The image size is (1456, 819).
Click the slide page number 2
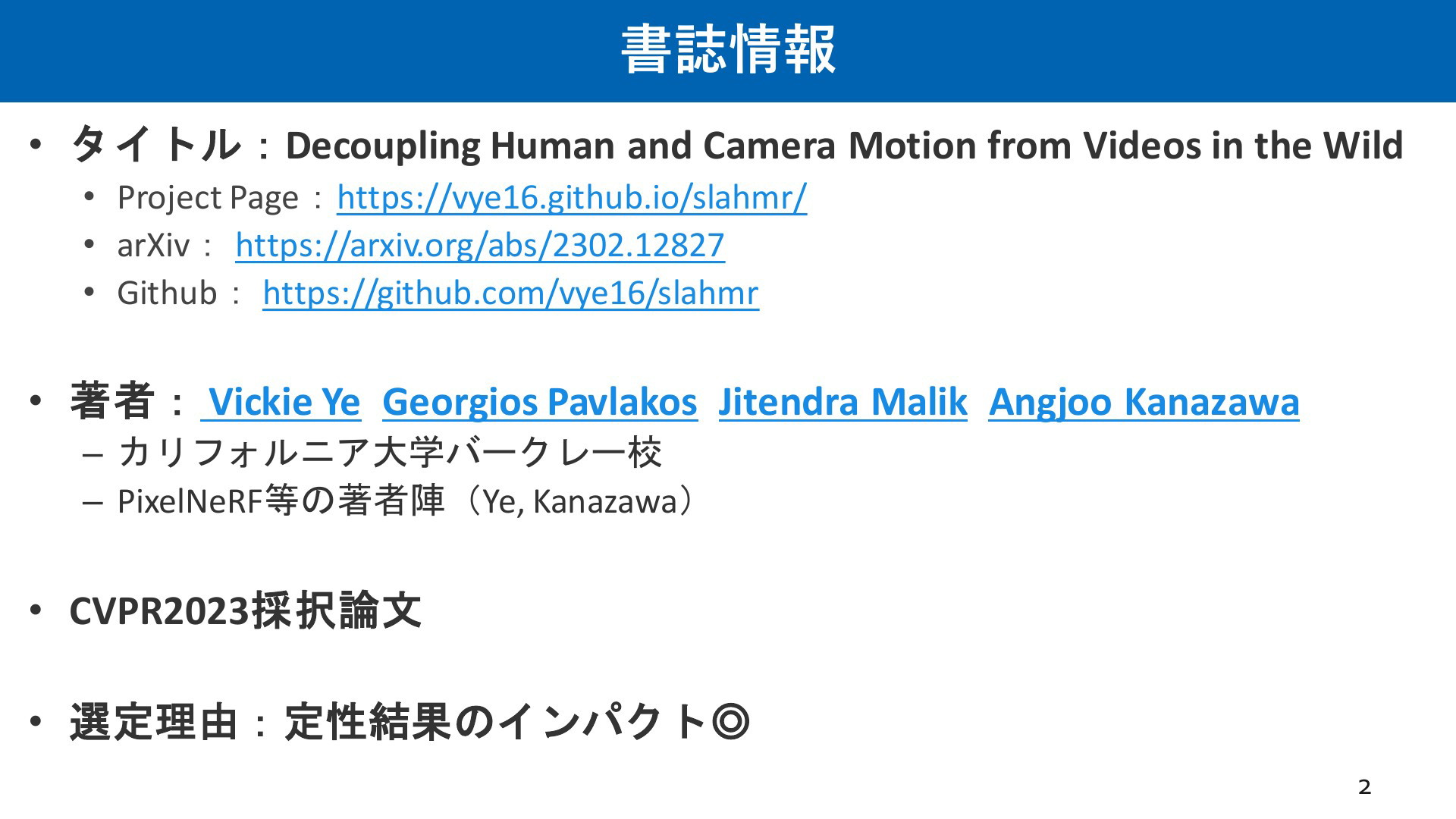pos(1364,787)
